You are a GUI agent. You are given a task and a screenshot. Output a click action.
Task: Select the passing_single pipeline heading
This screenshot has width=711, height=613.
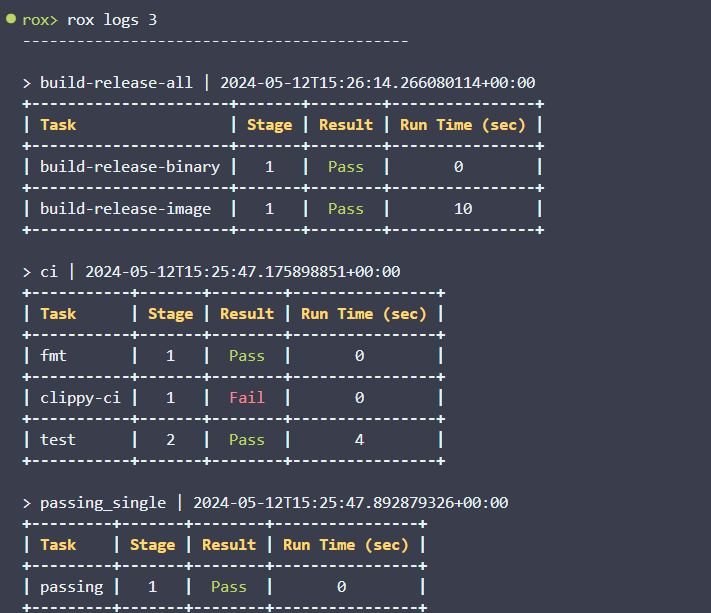click(103, 503)
